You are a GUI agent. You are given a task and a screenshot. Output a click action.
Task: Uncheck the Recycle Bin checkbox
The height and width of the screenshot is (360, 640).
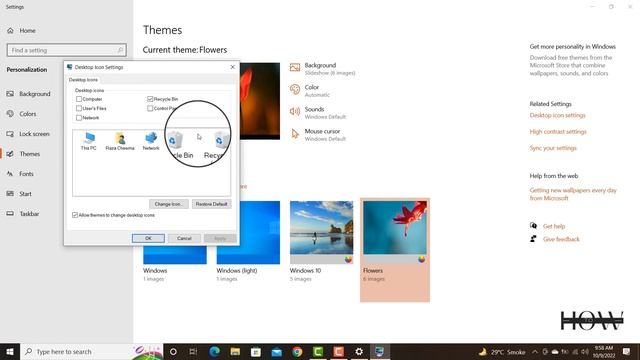[x=150, y=99]
